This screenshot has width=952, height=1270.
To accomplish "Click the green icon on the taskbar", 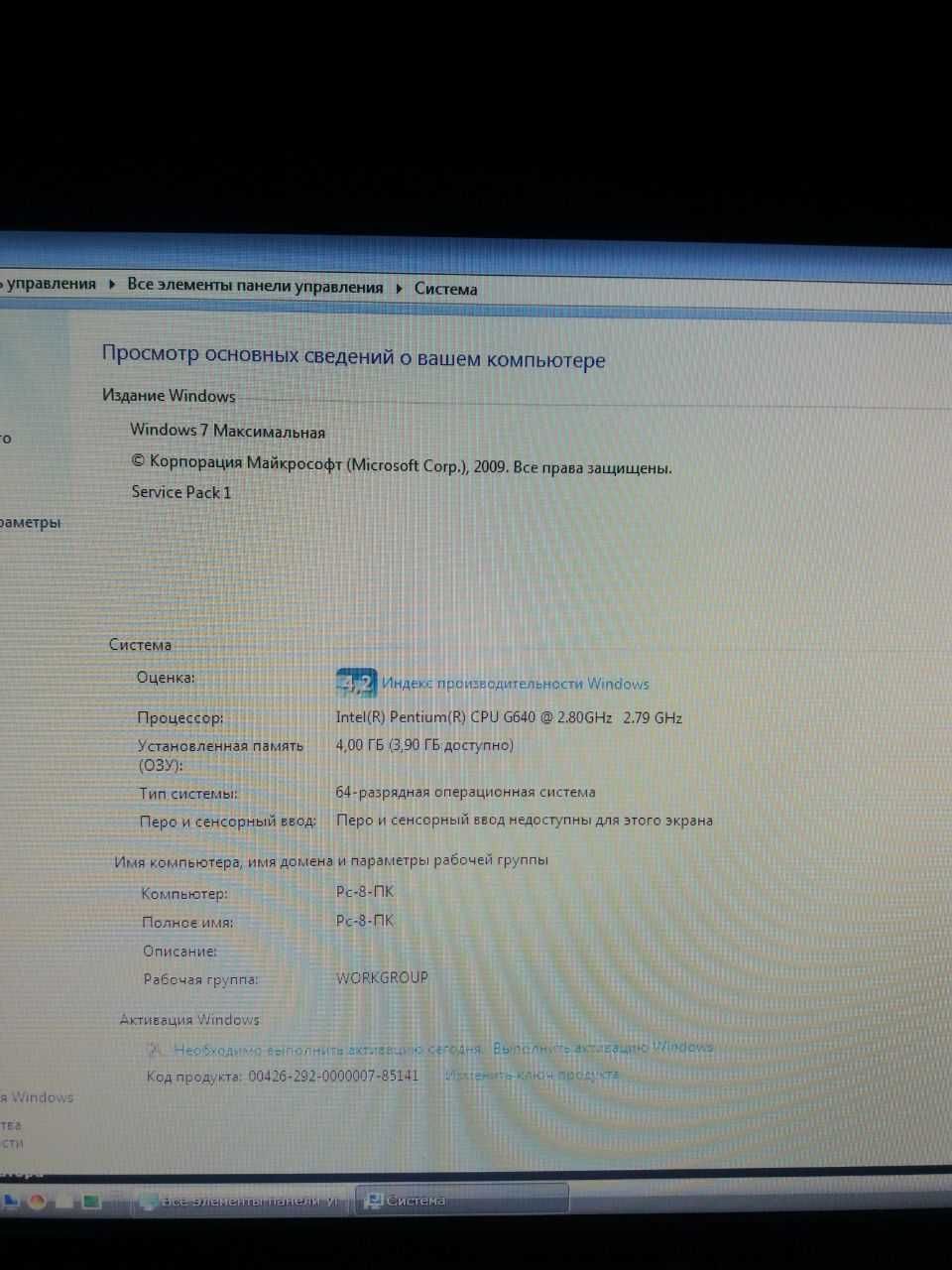I will pos(91,1203).
